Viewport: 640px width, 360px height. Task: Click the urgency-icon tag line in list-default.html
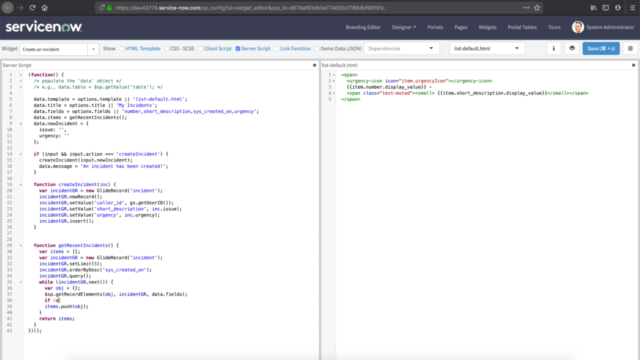[x=419, y=81]
